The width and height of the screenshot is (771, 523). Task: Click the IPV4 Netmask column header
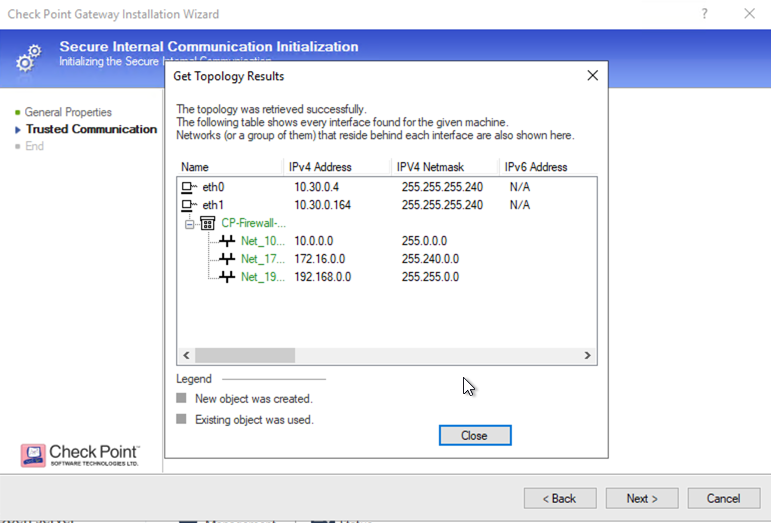click(444, 167)
